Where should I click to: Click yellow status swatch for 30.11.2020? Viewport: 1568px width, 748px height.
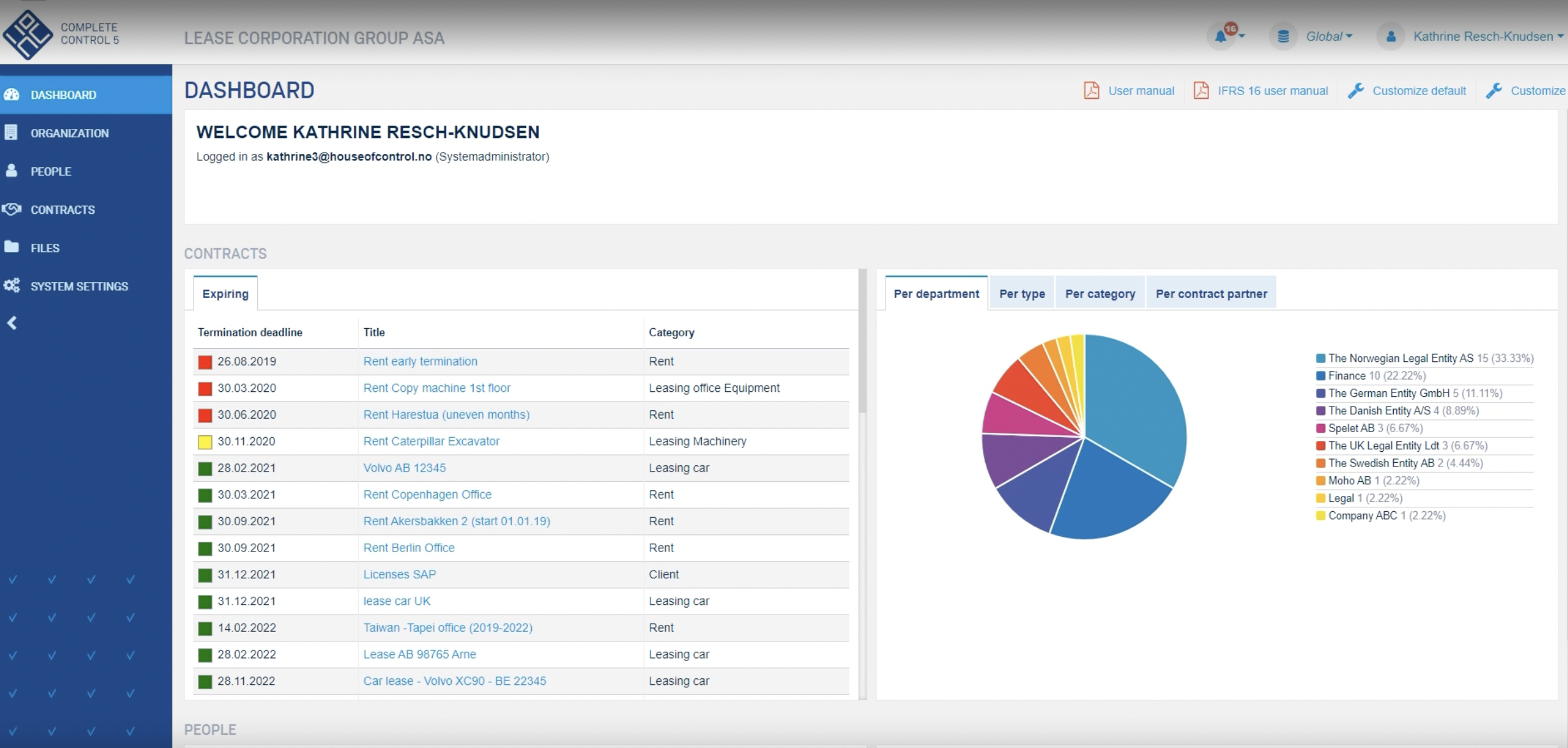[205, 442]
